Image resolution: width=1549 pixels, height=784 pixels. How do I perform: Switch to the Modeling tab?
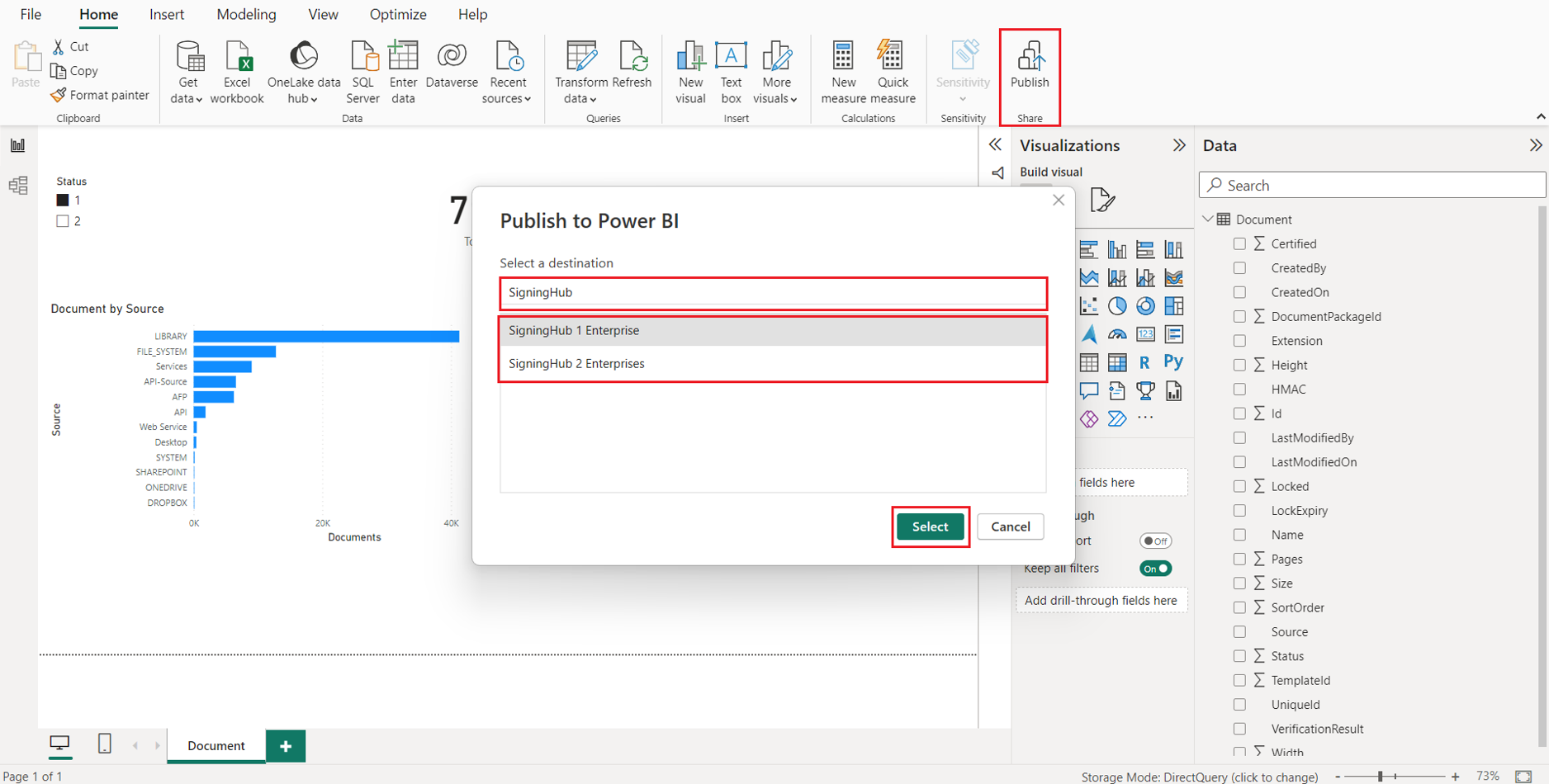(x=246, y=15)
